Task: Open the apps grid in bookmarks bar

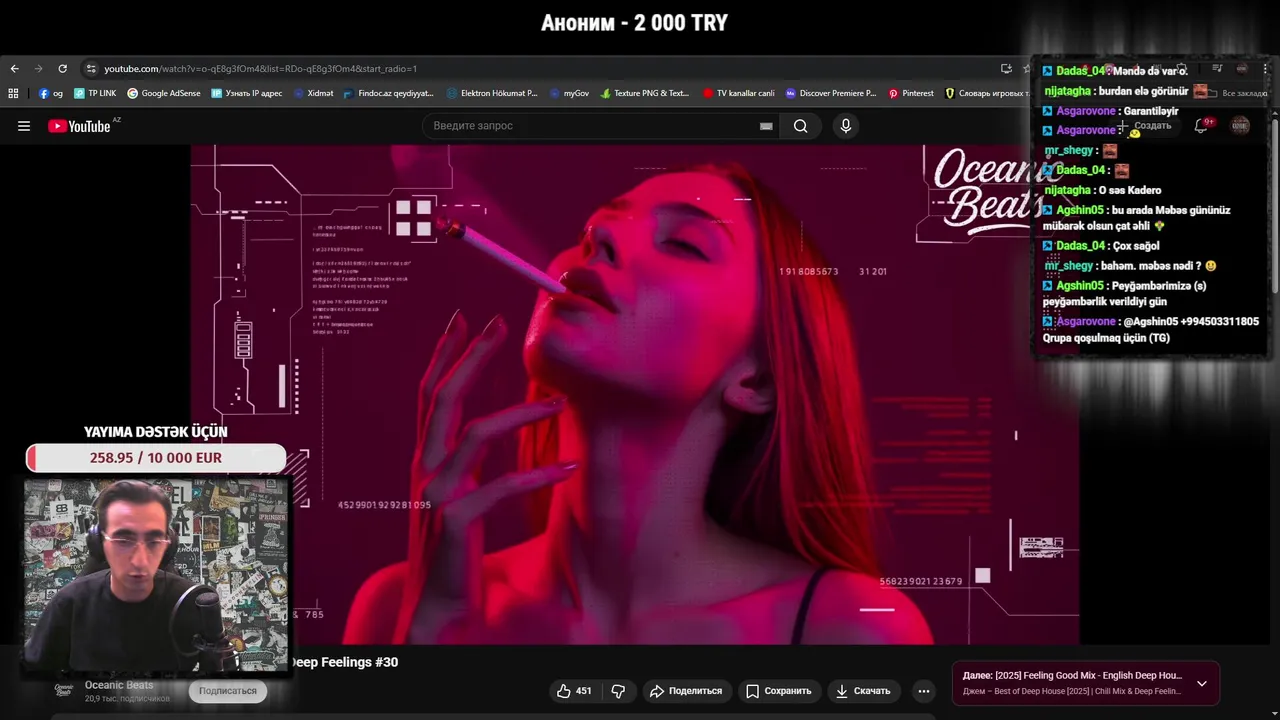Action: click(x=13, y=93)
